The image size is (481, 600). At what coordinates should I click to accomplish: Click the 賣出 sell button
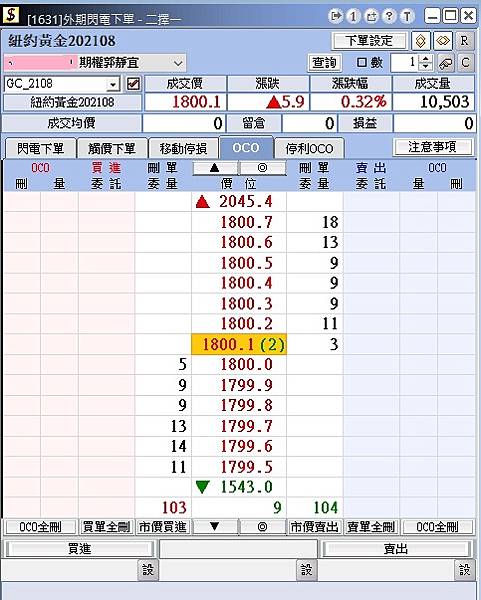(396, 549)
